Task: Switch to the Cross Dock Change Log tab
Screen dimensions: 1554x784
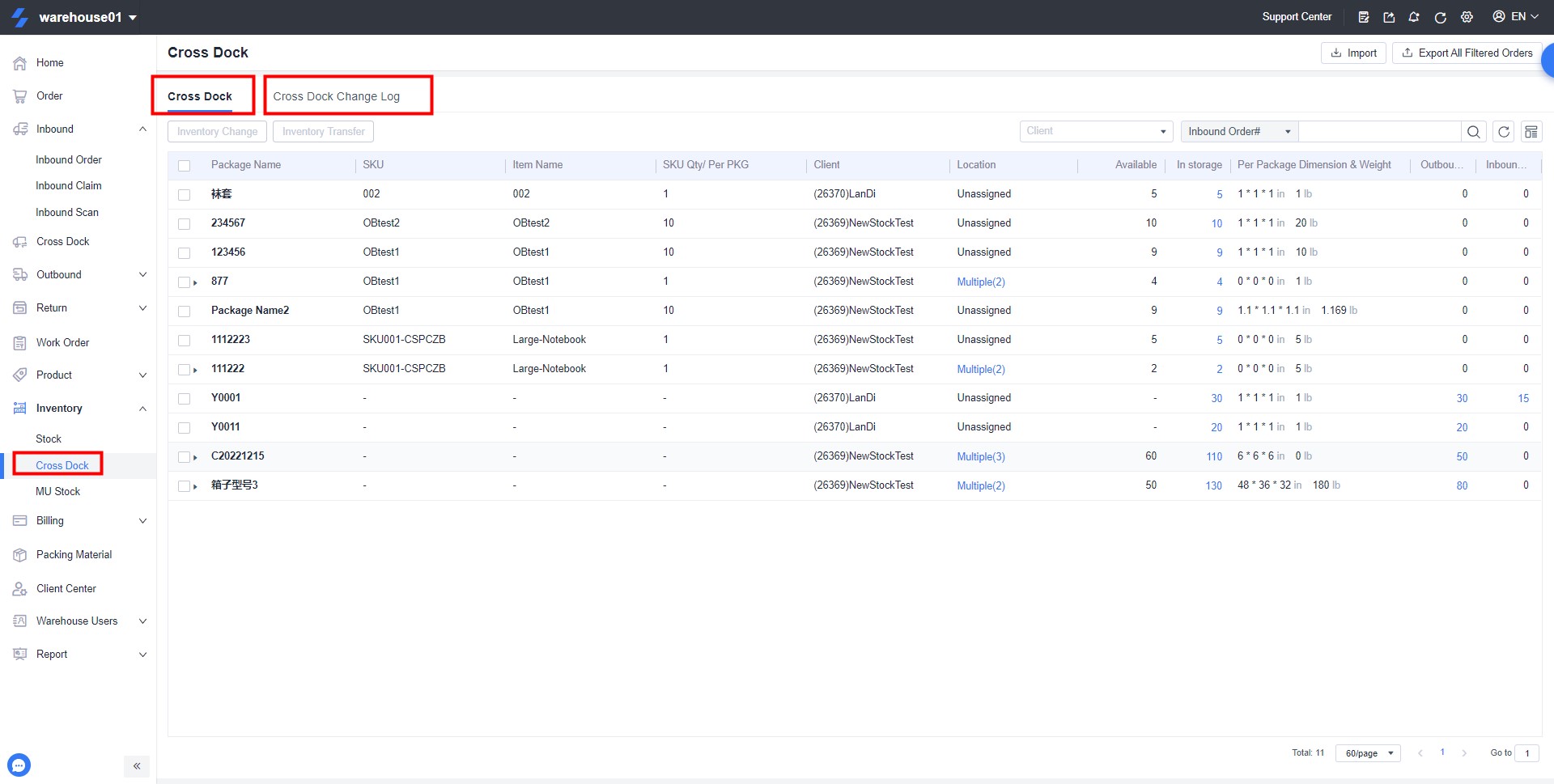Action: click(337, 95)
